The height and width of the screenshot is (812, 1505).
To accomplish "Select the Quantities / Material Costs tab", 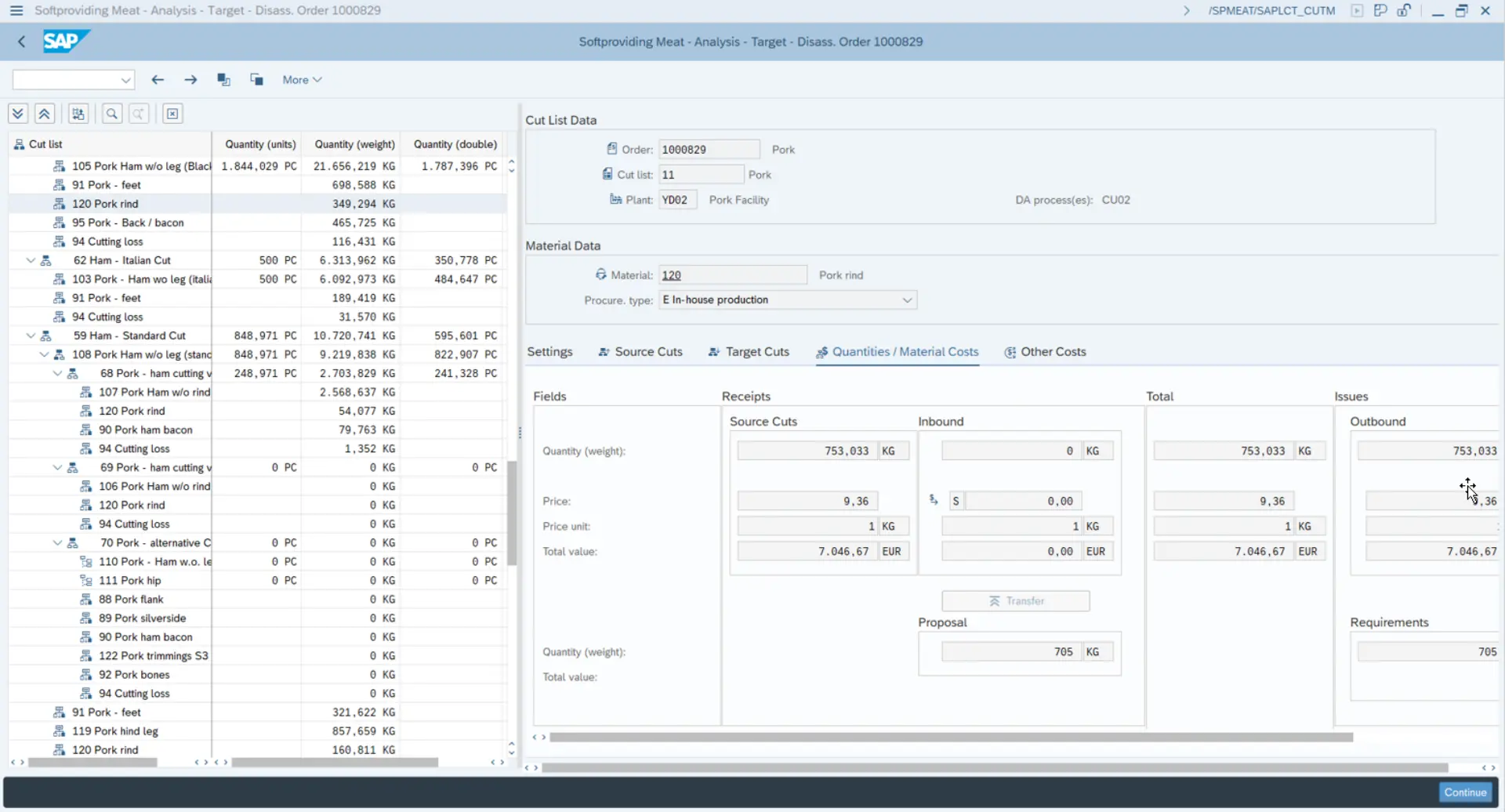I will coord(898,352).
